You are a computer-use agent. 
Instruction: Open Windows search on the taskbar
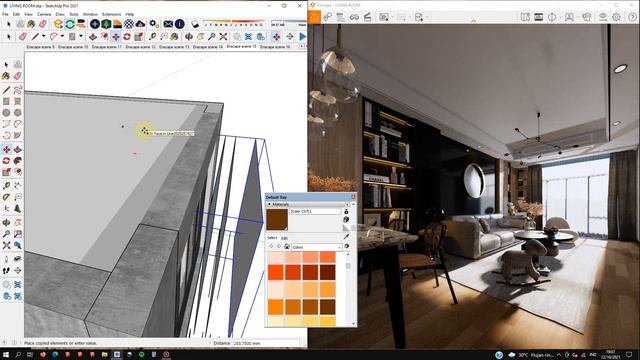pos(18,355)
